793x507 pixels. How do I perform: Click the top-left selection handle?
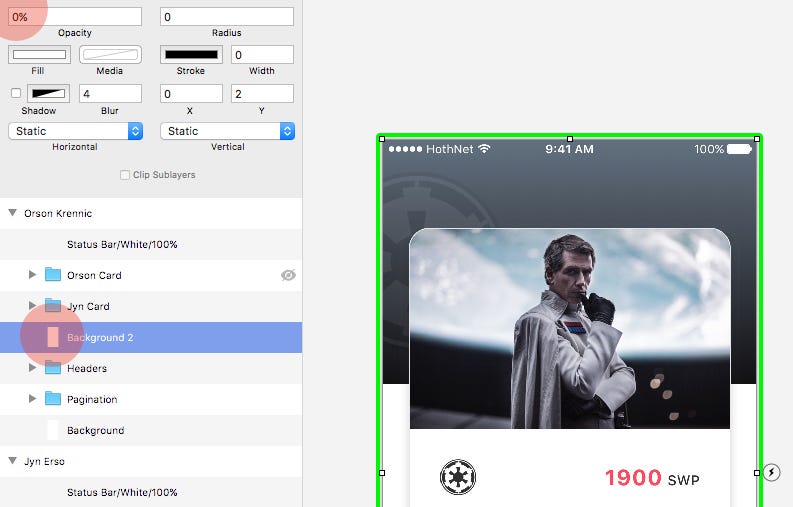(382, 139)
